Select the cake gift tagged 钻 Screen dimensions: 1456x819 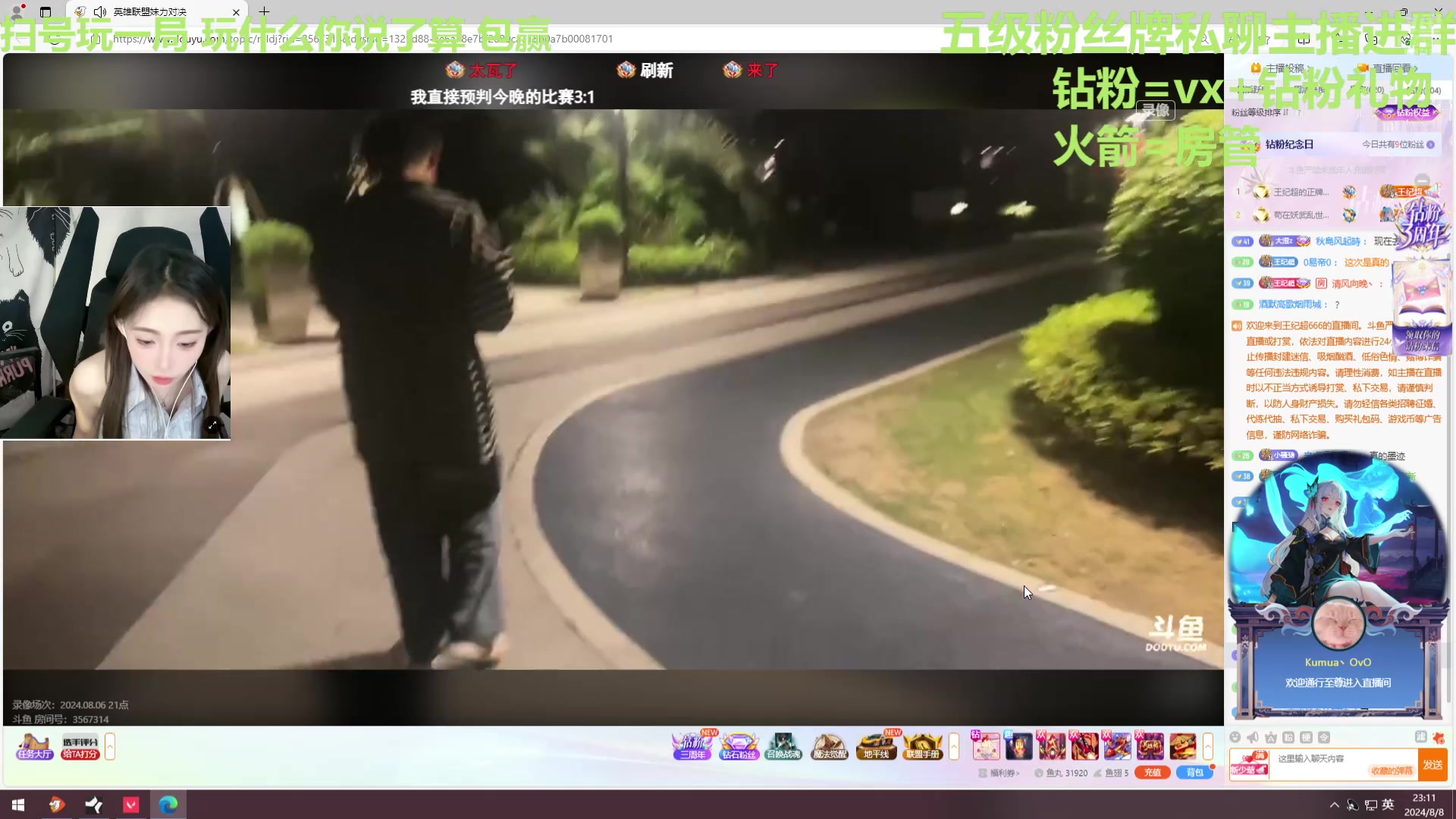coord(986,746)
